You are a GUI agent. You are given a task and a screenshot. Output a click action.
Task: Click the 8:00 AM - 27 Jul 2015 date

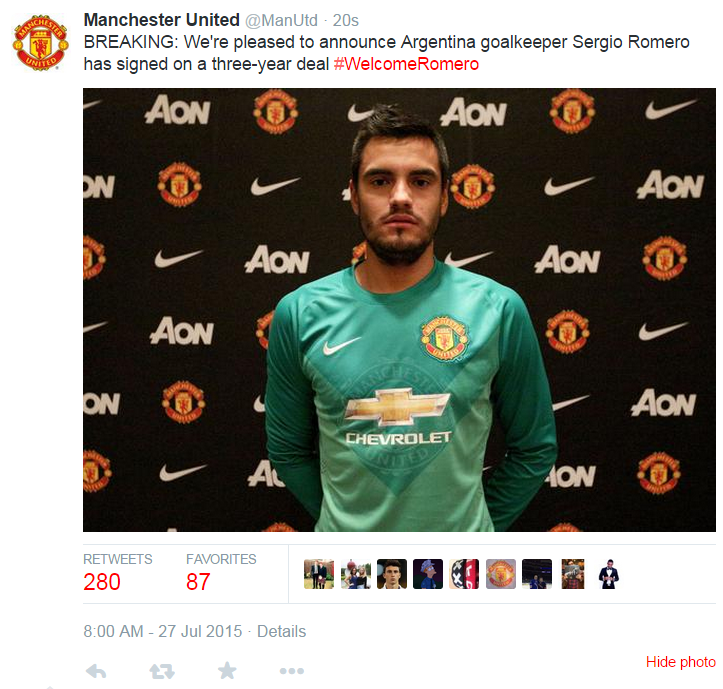click(x=162, y=631)
